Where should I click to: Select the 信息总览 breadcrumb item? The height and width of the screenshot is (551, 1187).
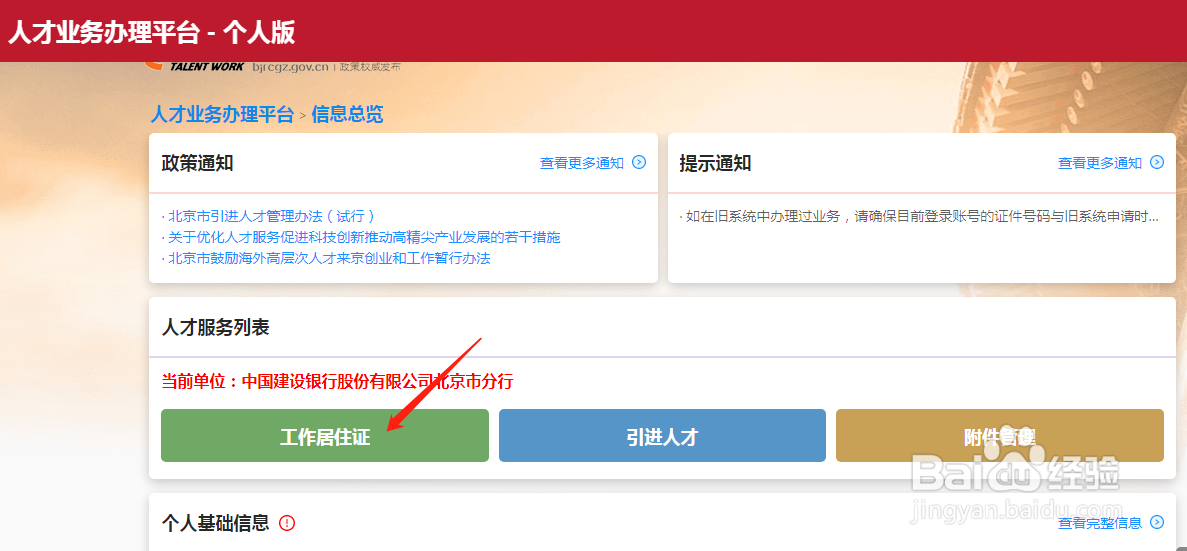point(347,115)
